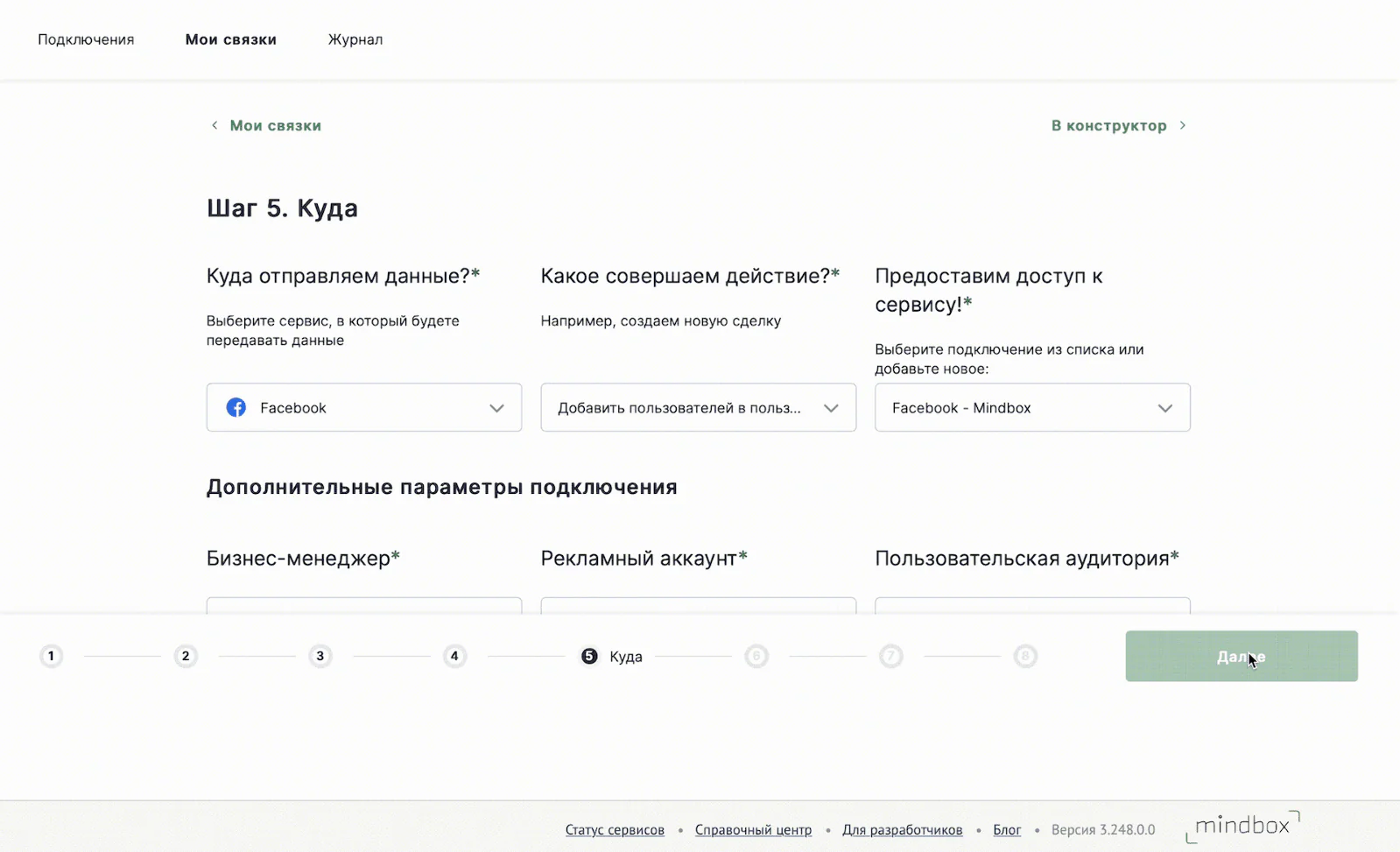Click the mindbox logo in footer
Image resolution: width=1400 pixels, height=852 pixels.
tap(1243, 826)
